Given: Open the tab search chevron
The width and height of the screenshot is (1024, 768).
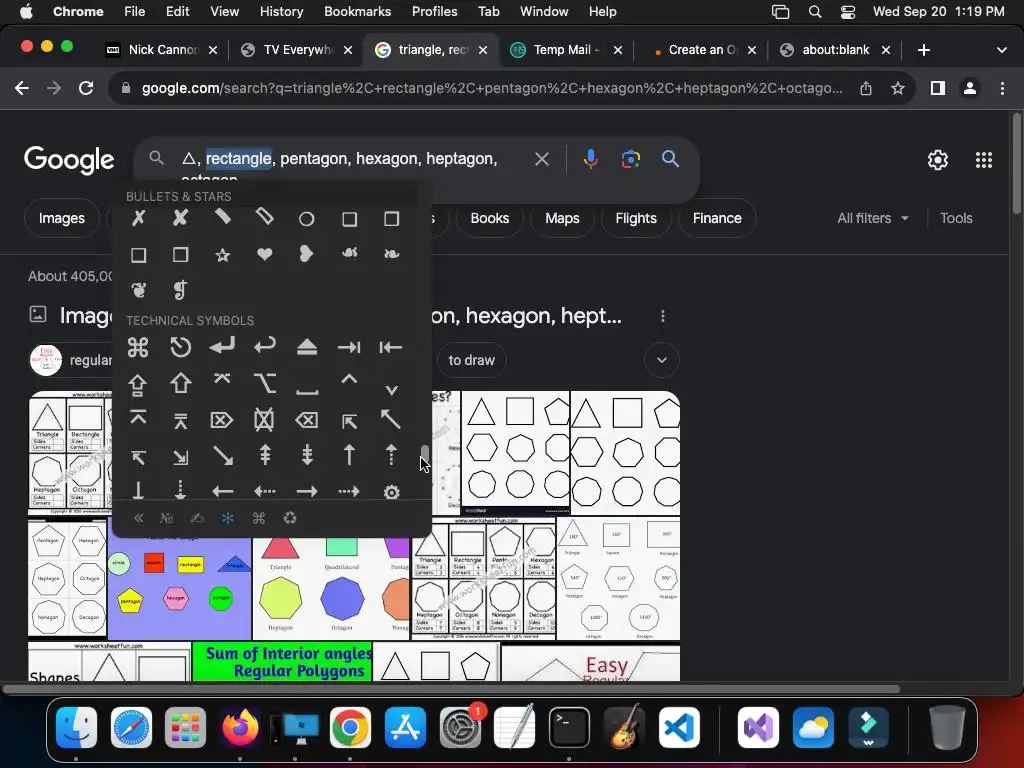Looking at the screenshot, I should 1001,50.
